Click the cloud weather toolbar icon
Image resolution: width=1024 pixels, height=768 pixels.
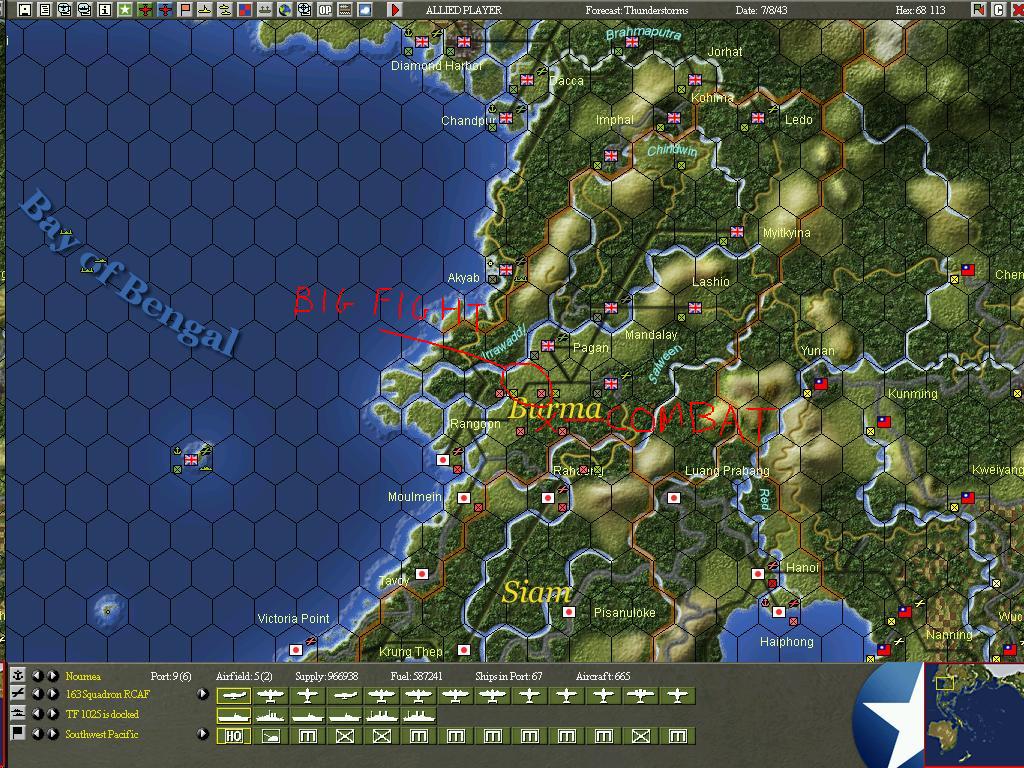tap(364, 10)
